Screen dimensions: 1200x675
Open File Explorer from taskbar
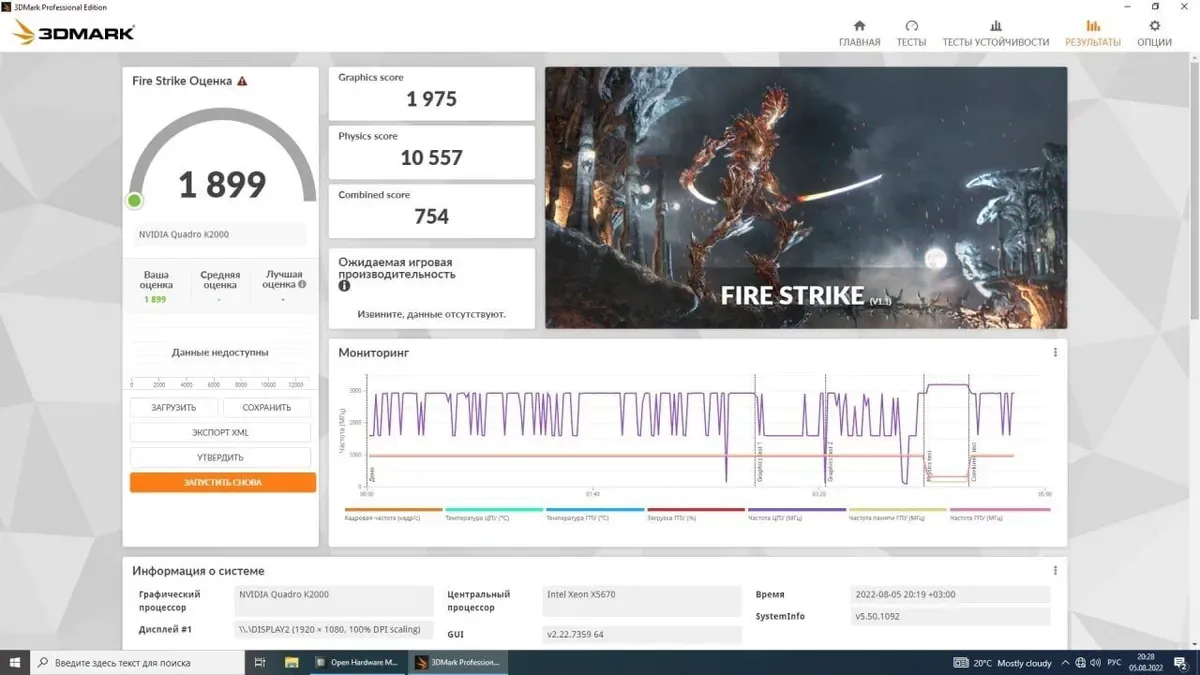point(292,662)
